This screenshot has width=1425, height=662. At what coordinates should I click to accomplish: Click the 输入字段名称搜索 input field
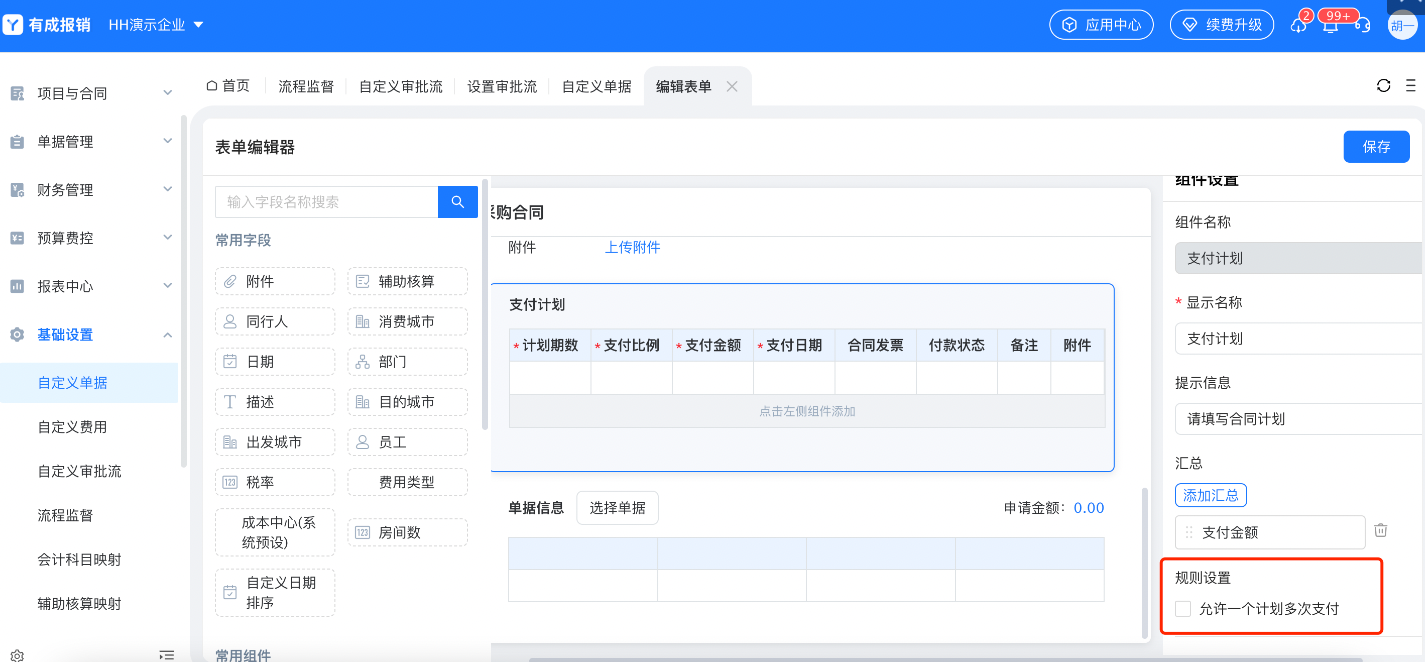[326, 202]
